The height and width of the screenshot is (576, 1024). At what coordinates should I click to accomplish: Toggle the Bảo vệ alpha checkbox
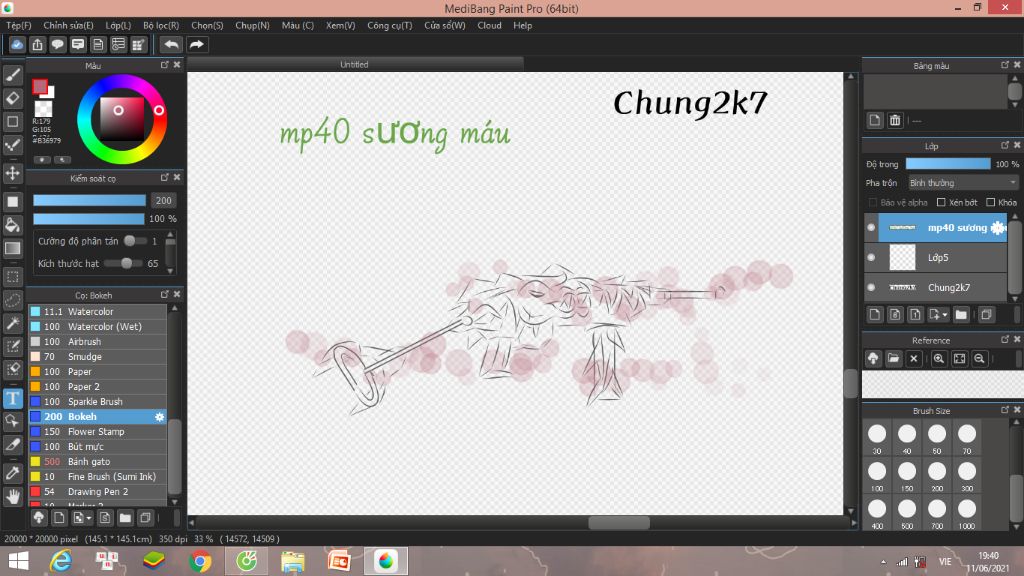point(872,202)
